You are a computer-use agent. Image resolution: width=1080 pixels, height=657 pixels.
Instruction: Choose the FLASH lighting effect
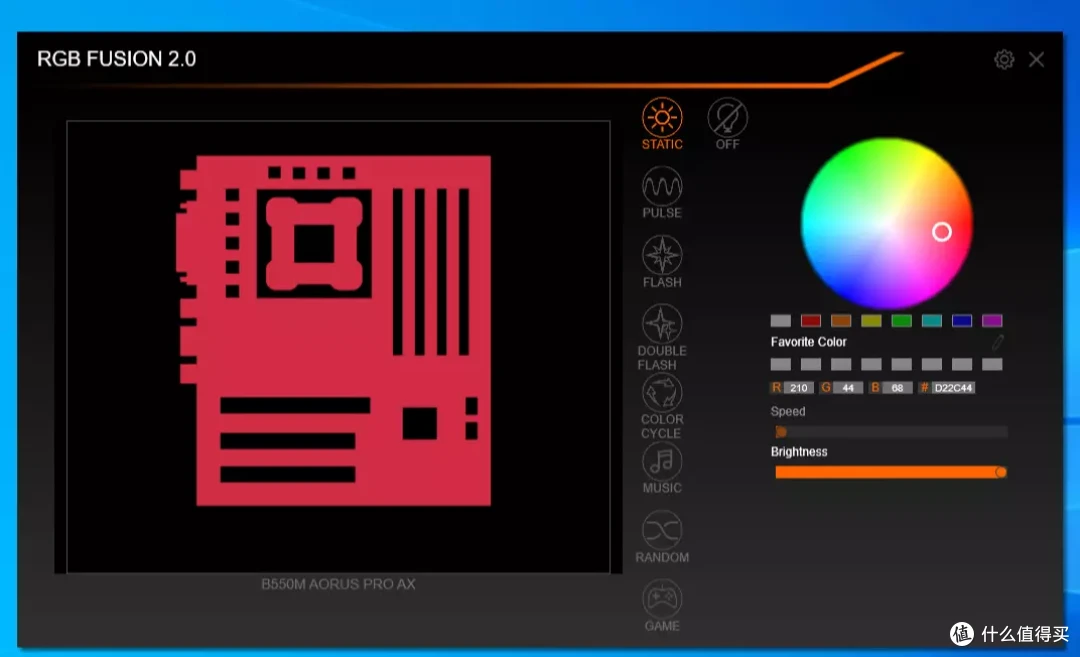[x=662, y=262]
